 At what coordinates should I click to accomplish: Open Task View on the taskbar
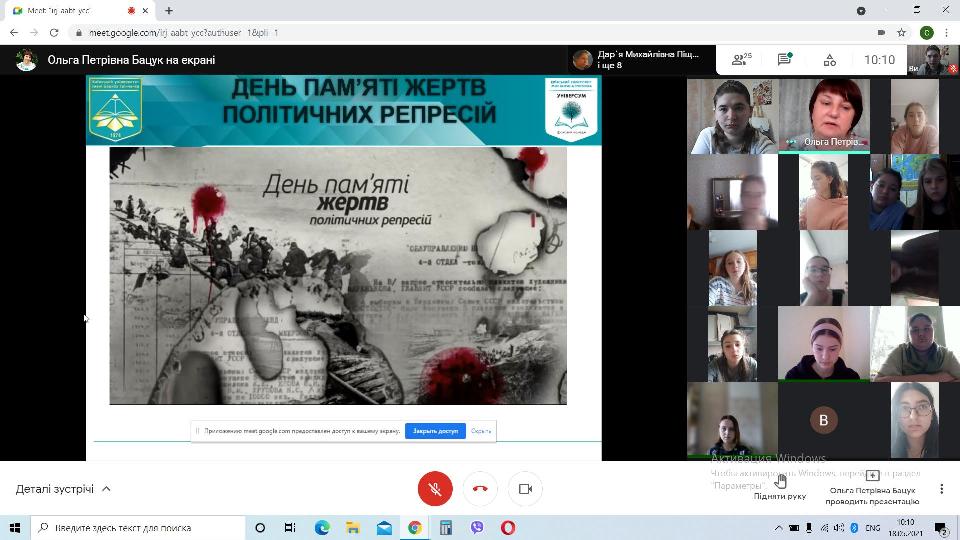[x=290, y=528]
